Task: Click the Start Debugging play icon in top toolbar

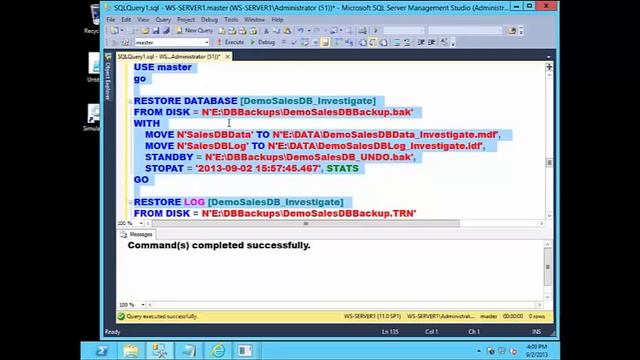Action: (x=376, y=31)
